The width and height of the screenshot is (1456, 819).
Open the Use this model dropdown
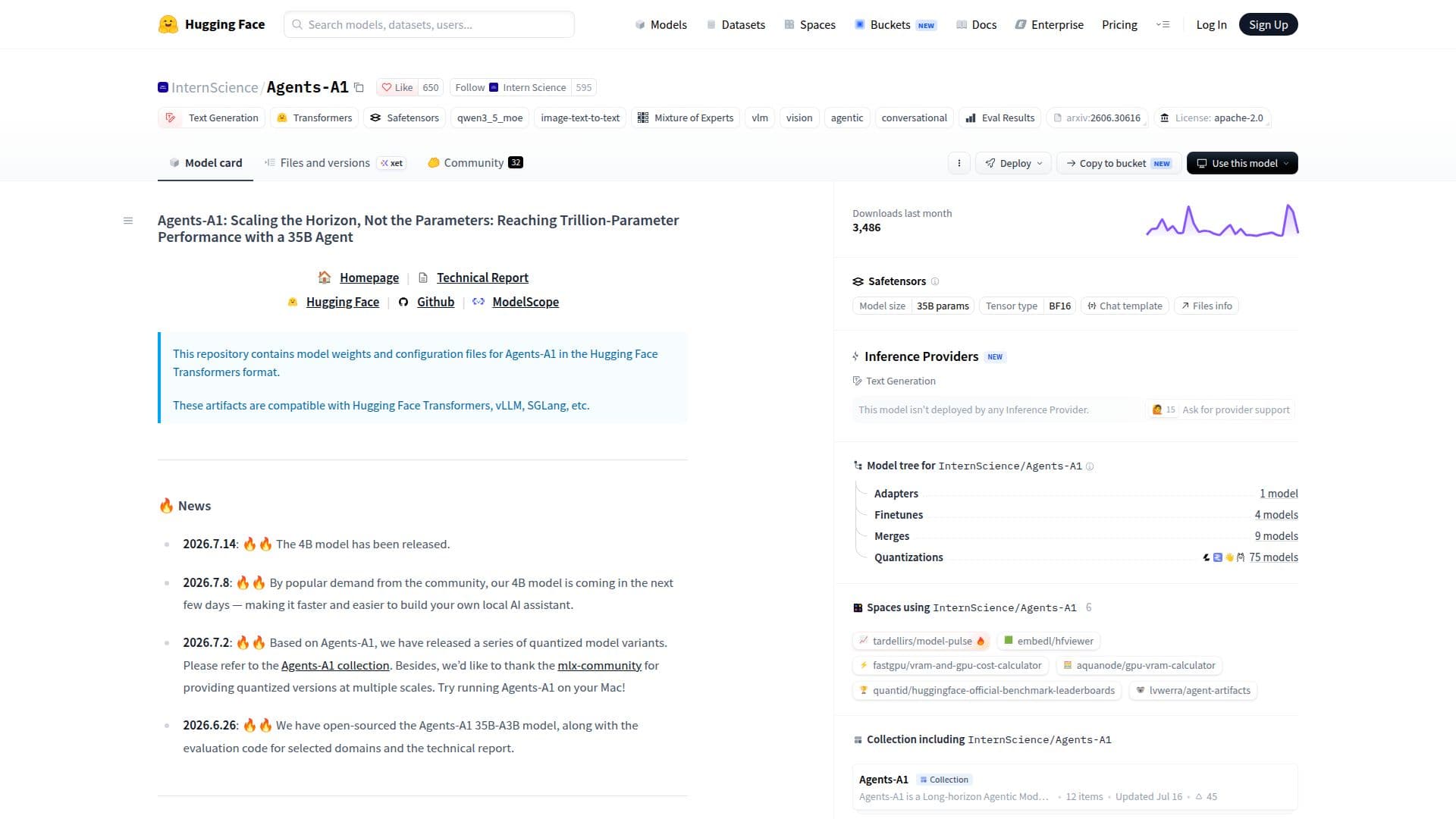(x=1242, y=163)
